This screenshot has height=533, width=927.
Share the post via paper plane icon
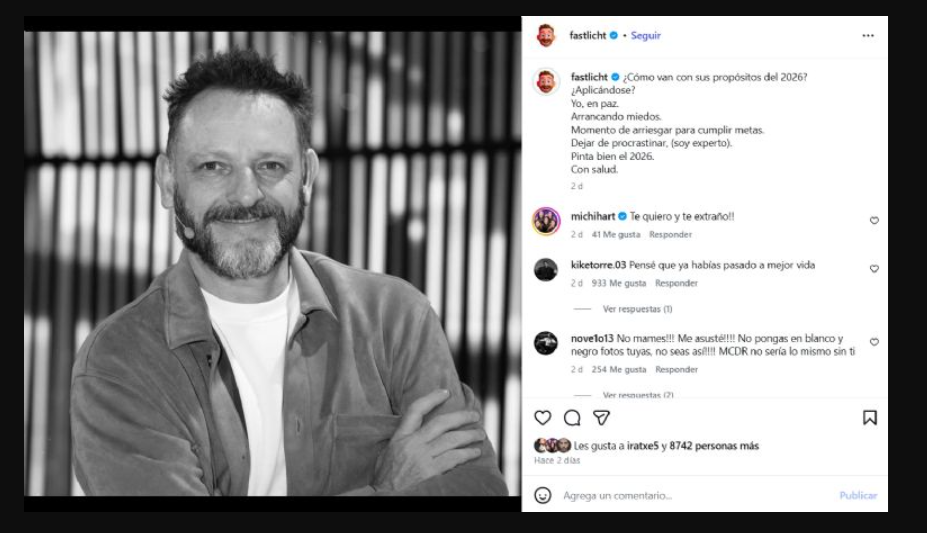point(601,418)
